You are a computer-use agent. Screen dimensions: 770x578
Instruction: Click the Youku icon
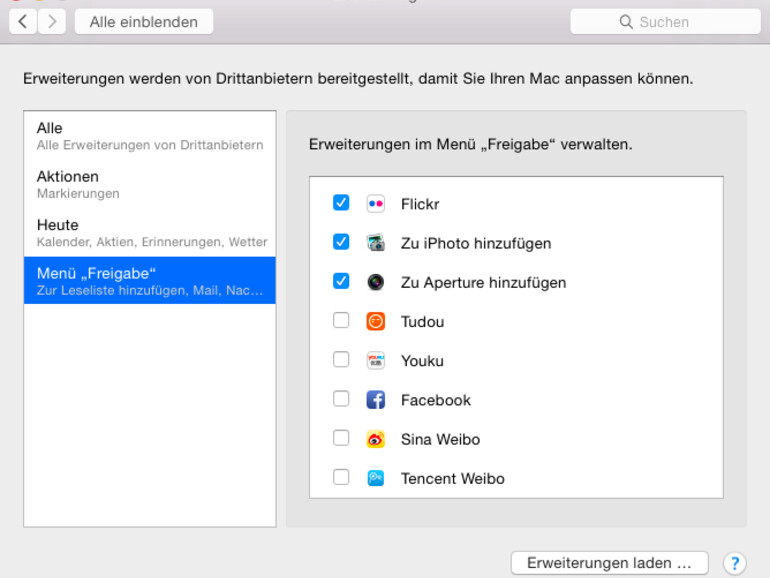click(376, 360)
